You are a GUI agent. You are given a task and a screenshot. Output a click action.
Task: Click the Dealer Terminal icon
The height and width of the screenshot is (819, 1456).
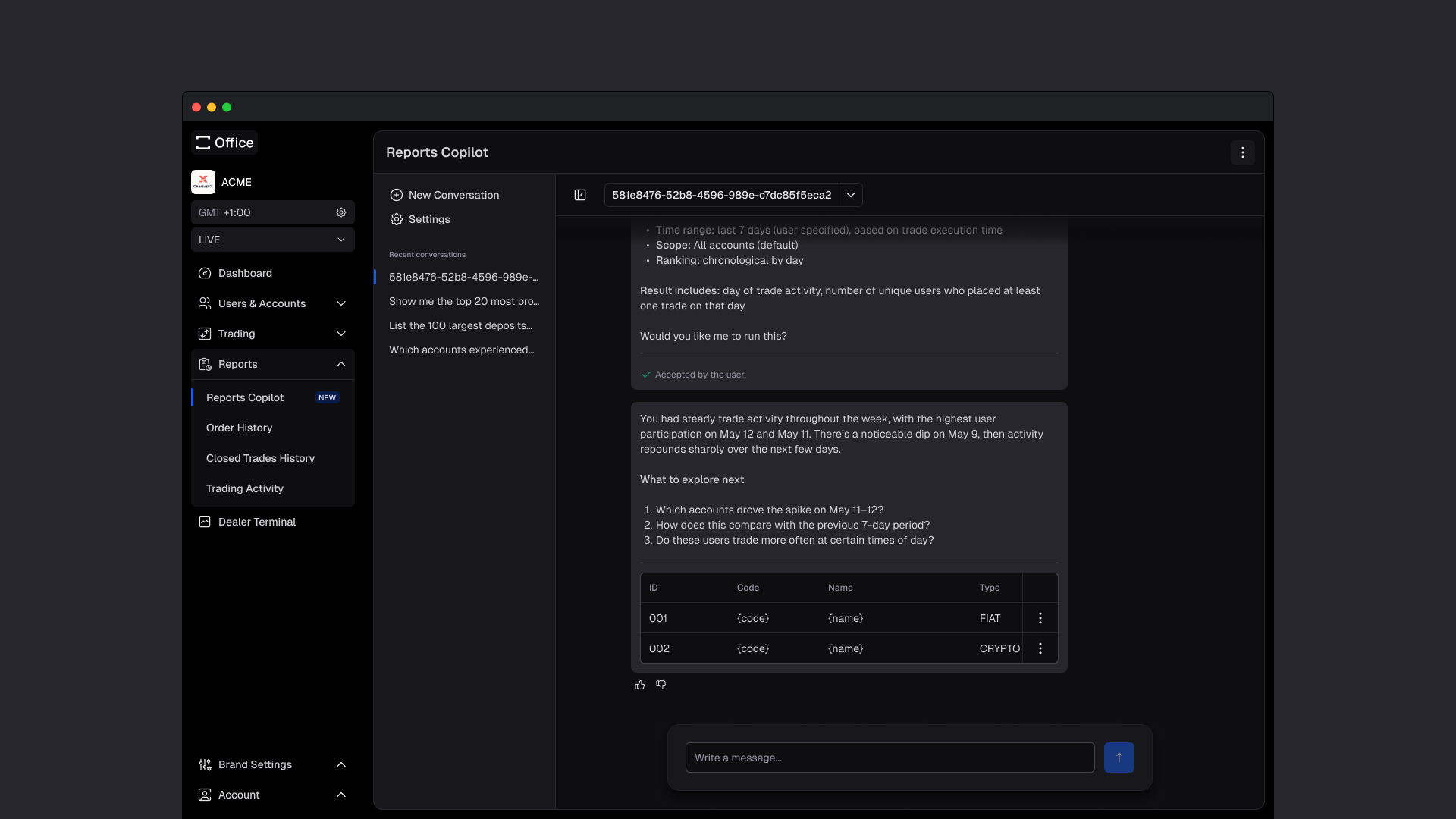205,522
